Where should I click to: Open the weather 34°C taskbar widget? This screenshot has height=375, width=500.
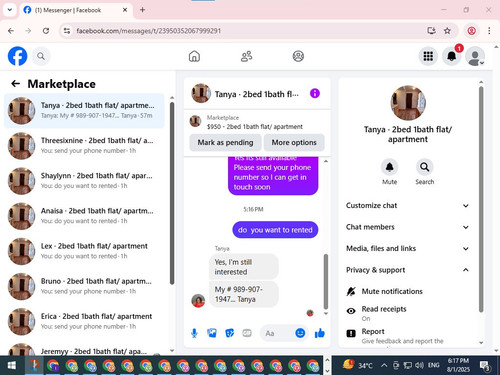(358, 365)
